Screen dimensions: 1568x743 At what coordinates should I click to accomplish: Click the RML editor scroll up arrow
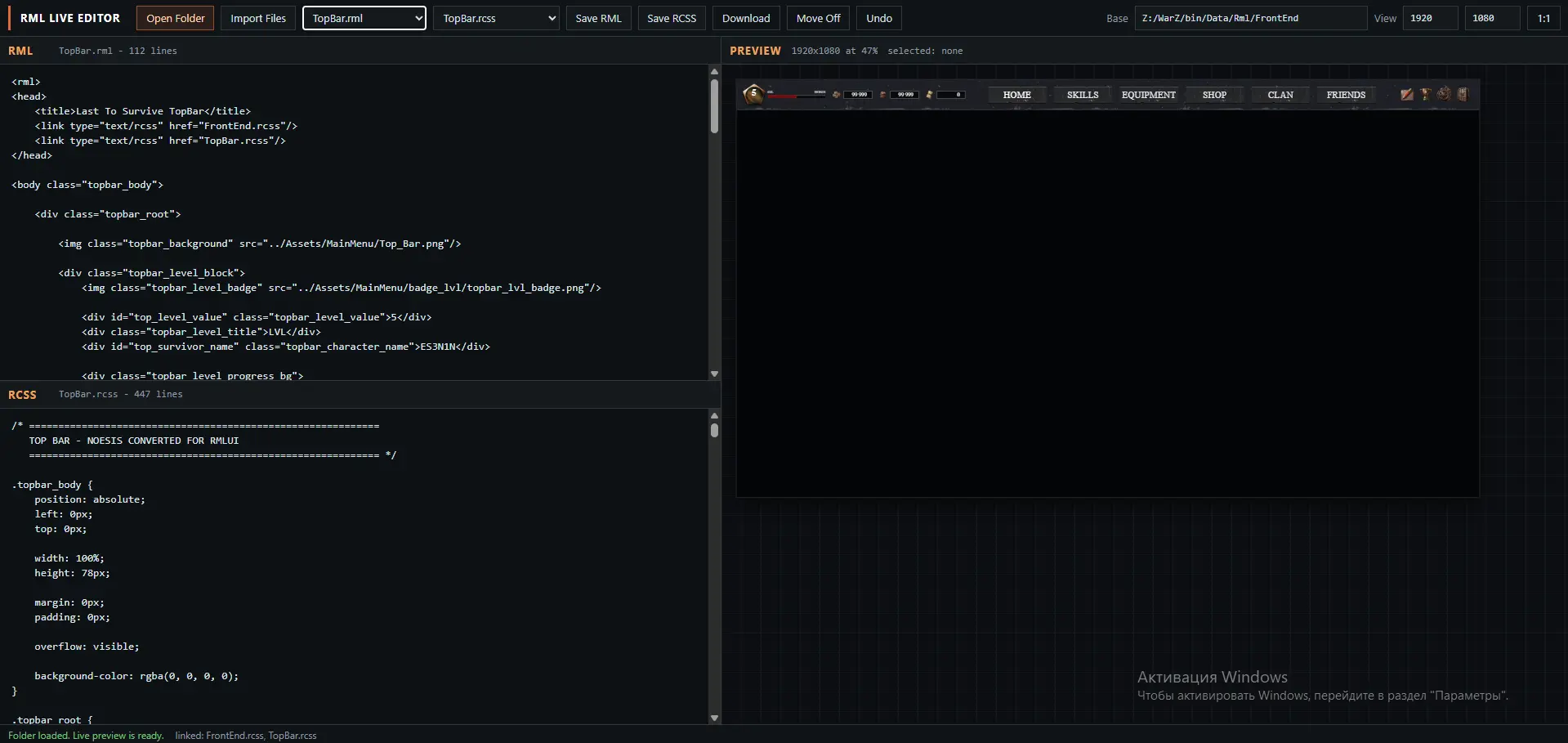coord(714,72)
